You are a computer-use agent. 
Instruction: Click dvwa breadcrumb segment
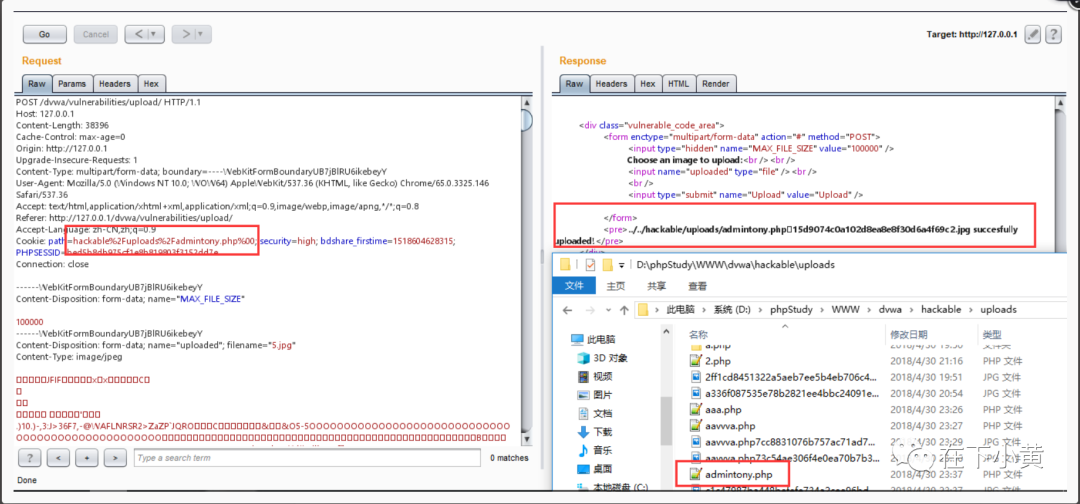[x=890, y=310]
